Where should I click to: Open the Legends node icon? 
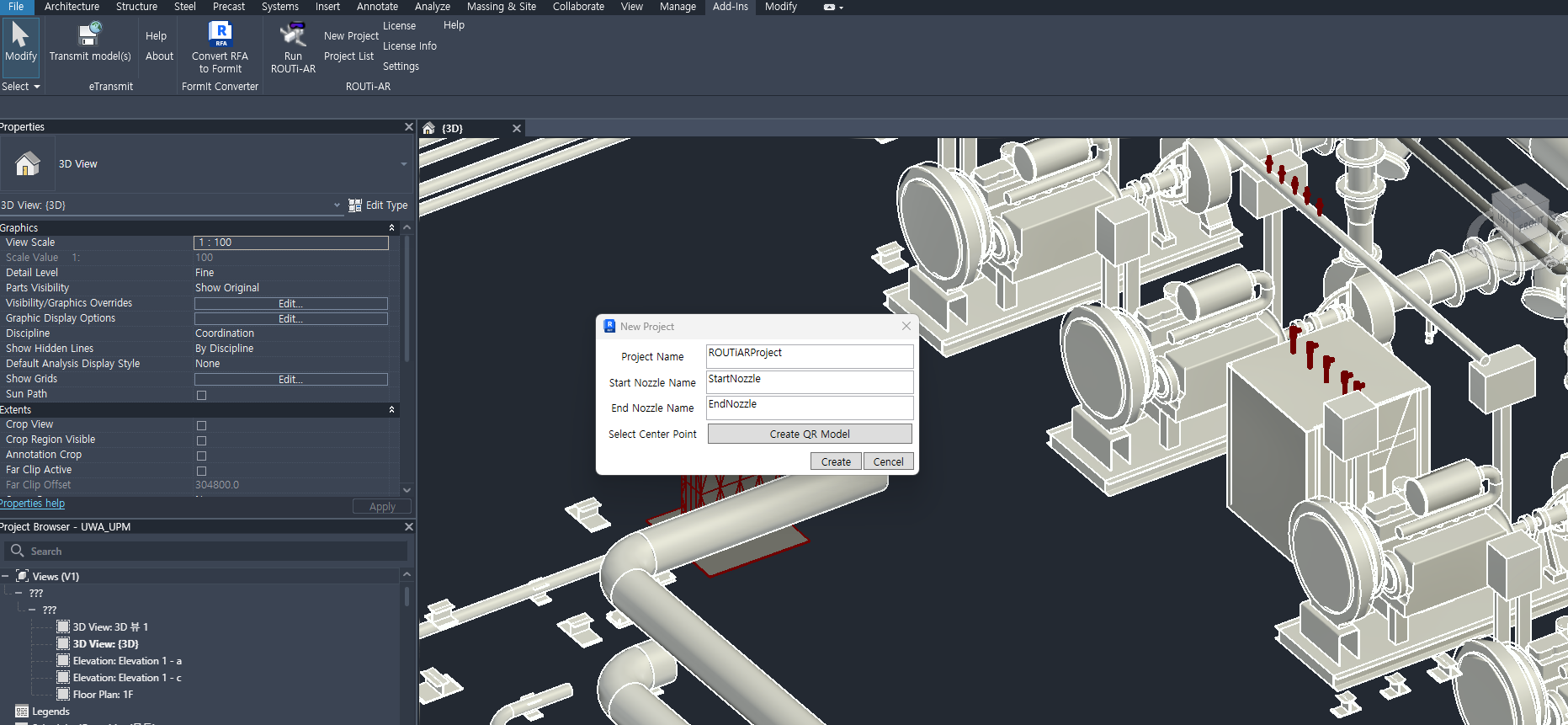click(x=22, y=712)
